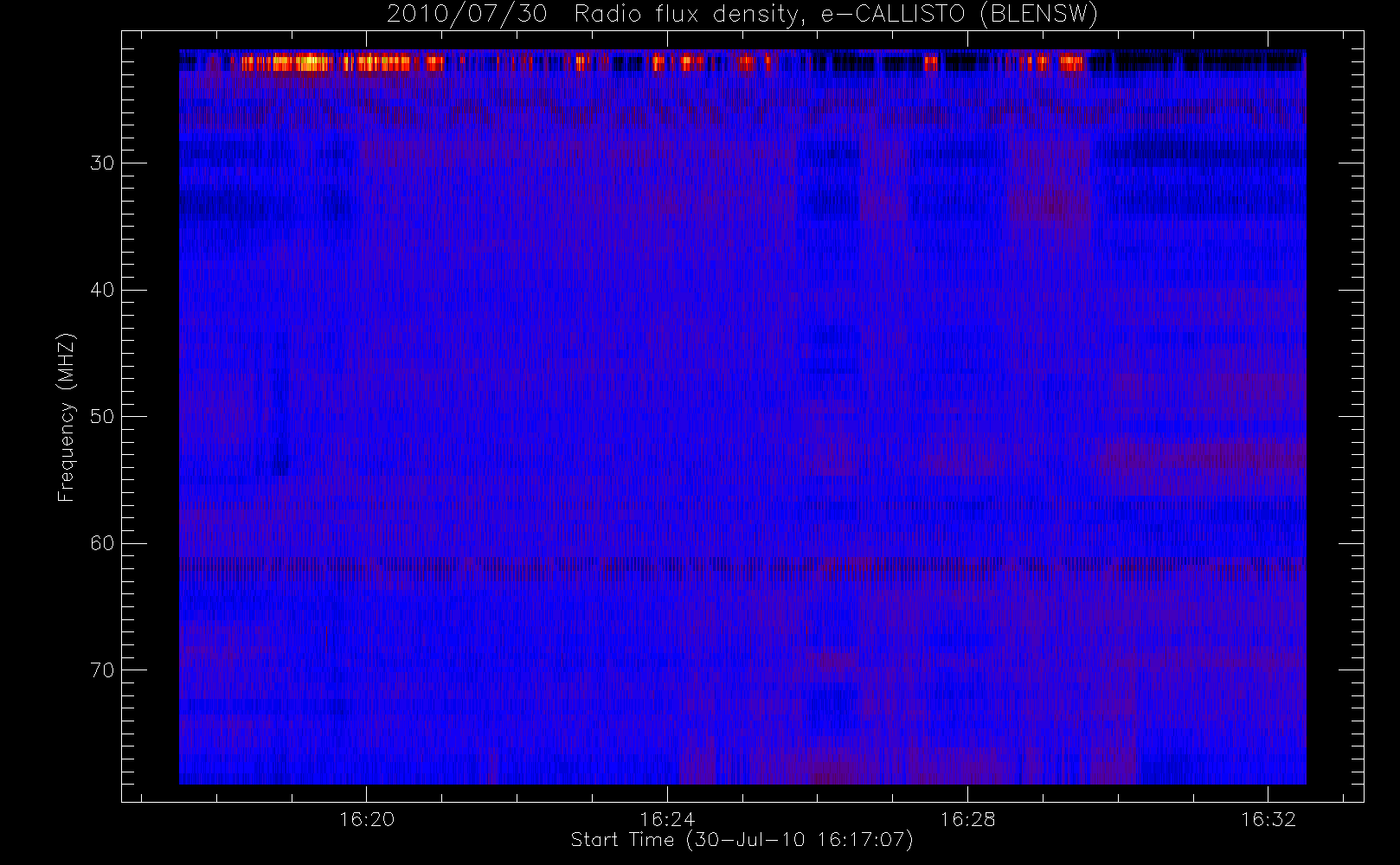Click the "Frequency (MHZ)" axis label
This screenshot has height=865, width=1400.
pyautogui.click(x=66, y=417)
